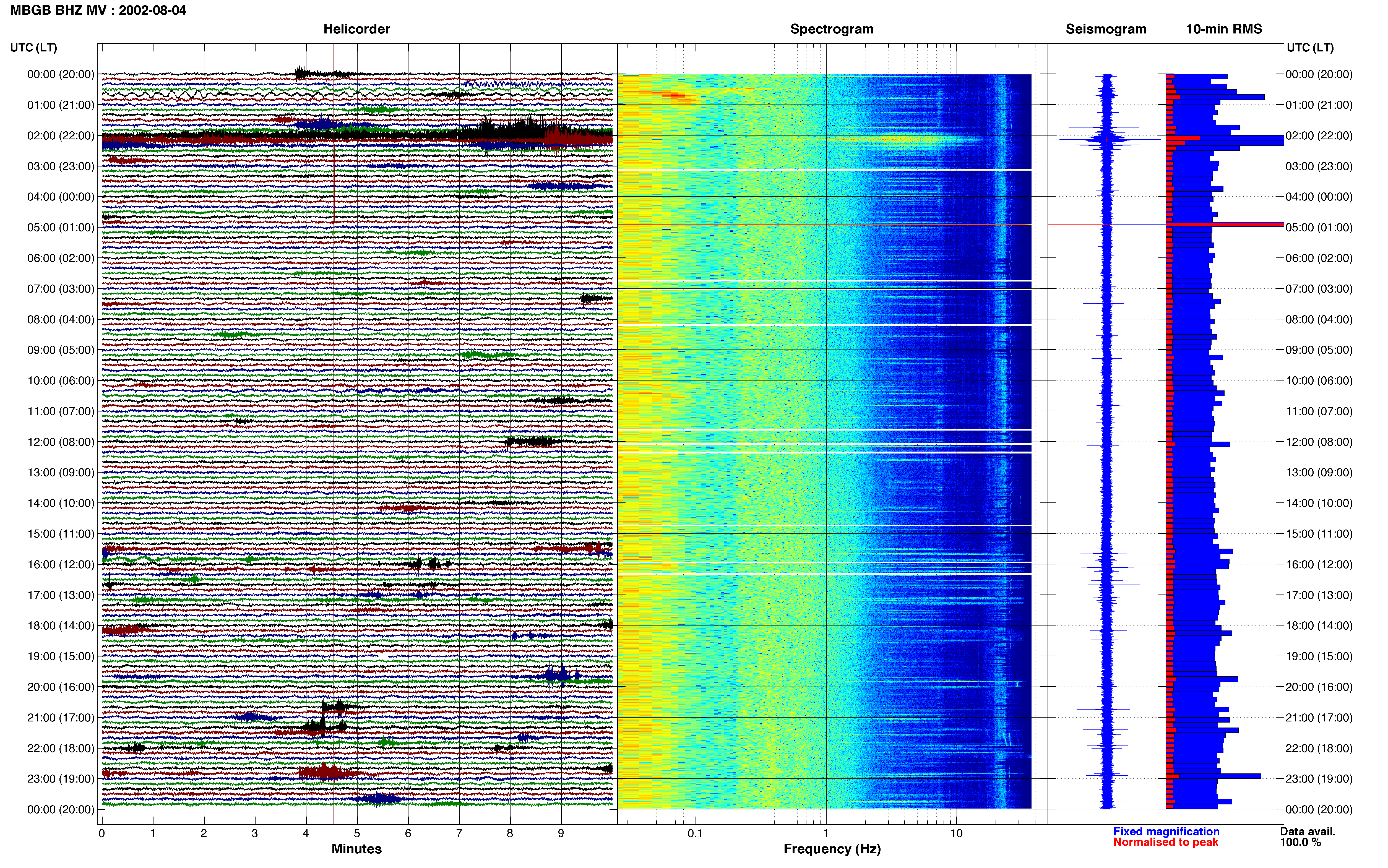
Task: Click minute tick label '9' on helicorder axis
Action: point(561,833)
